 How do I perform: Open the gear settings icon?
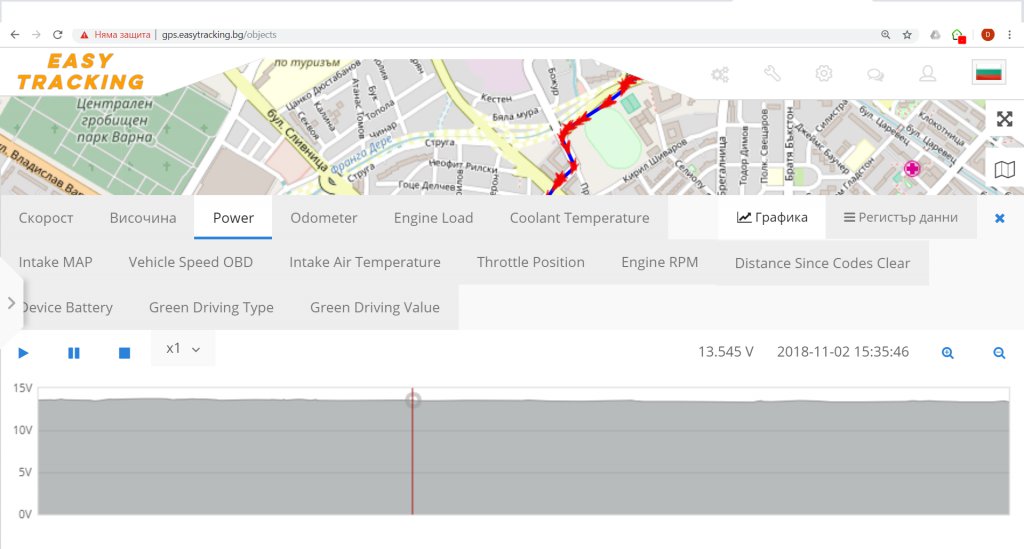pos(824,73)
